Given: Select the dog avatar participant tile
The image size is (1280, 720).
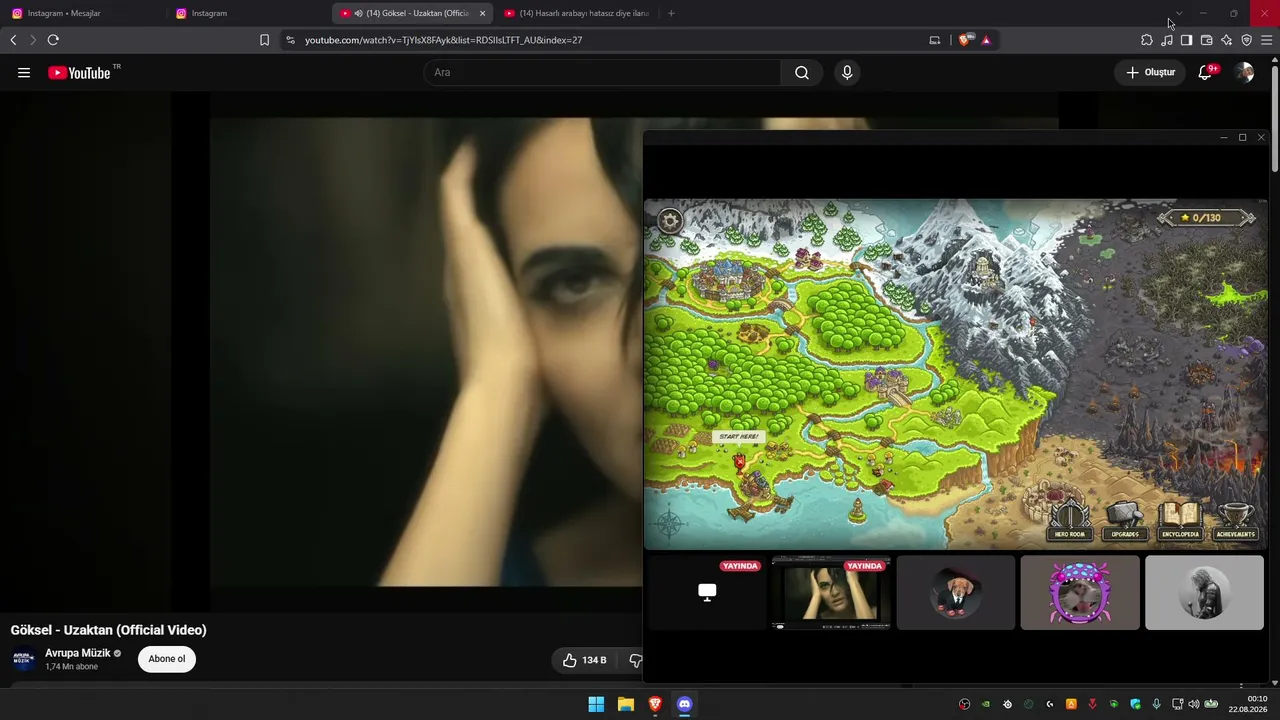Looking at the screenshot, I should click(x=955, y=592).
